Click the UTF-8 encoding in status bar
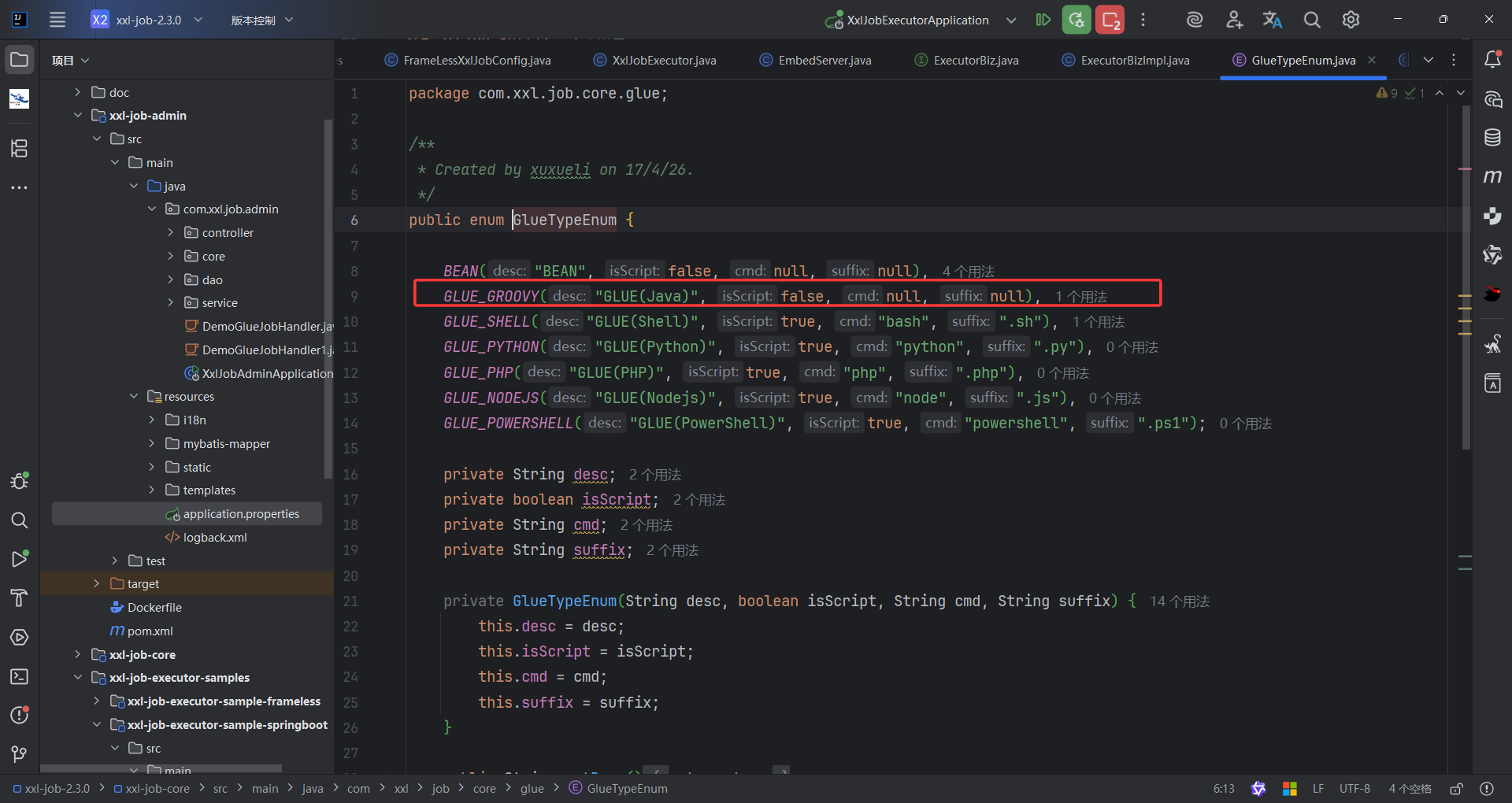Screen dimensions: 1512x803 click(1354, 788)
